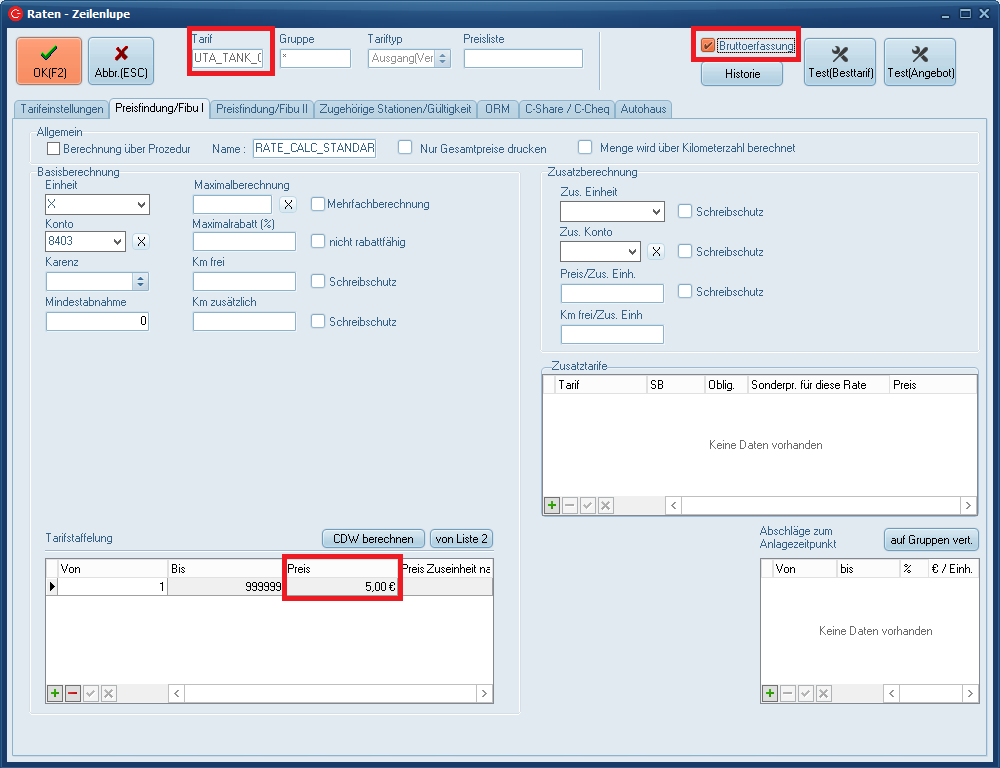Screen dimensions: 1000x768
Task: Switch to the Tarifeinstellungen tab
Action: 60,109
